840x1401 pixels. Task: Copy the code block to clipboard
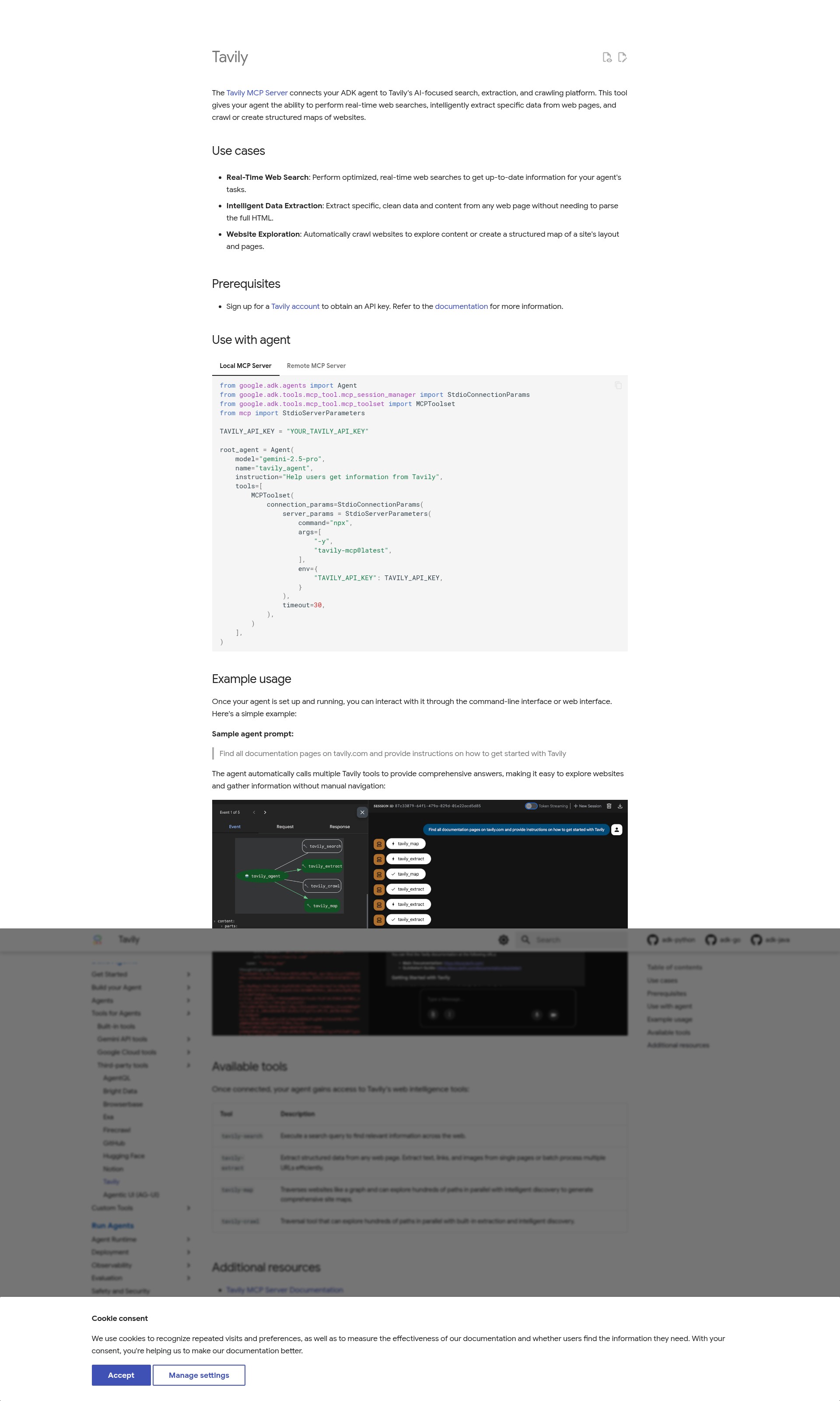(x=618, y=385)
